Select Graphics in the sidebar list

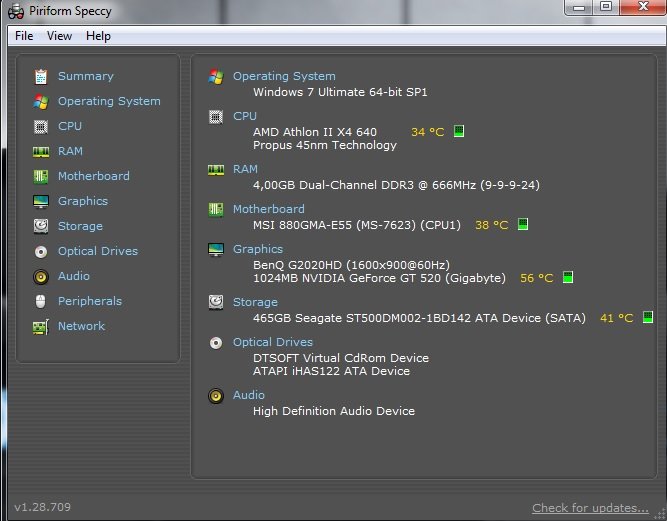coord(82,201)
